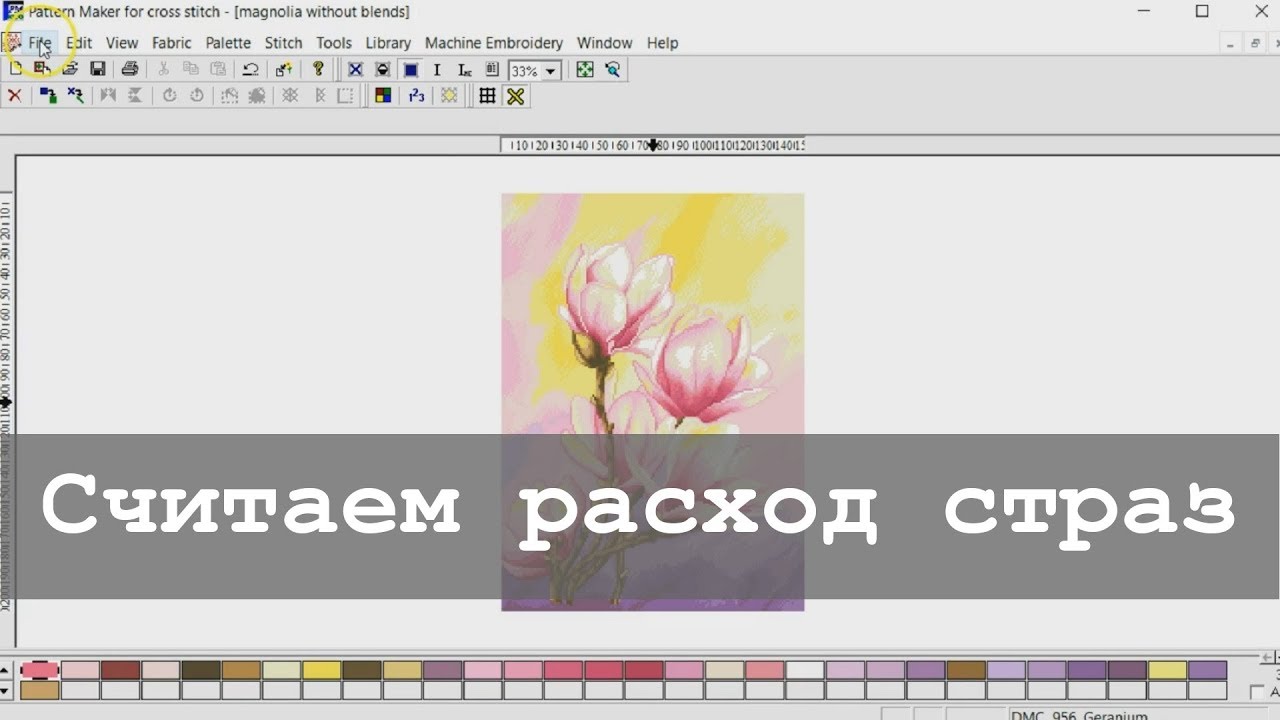
Task: Select the dark olive palette swatch
Action: pyautogui.click(x=201, y=670)
